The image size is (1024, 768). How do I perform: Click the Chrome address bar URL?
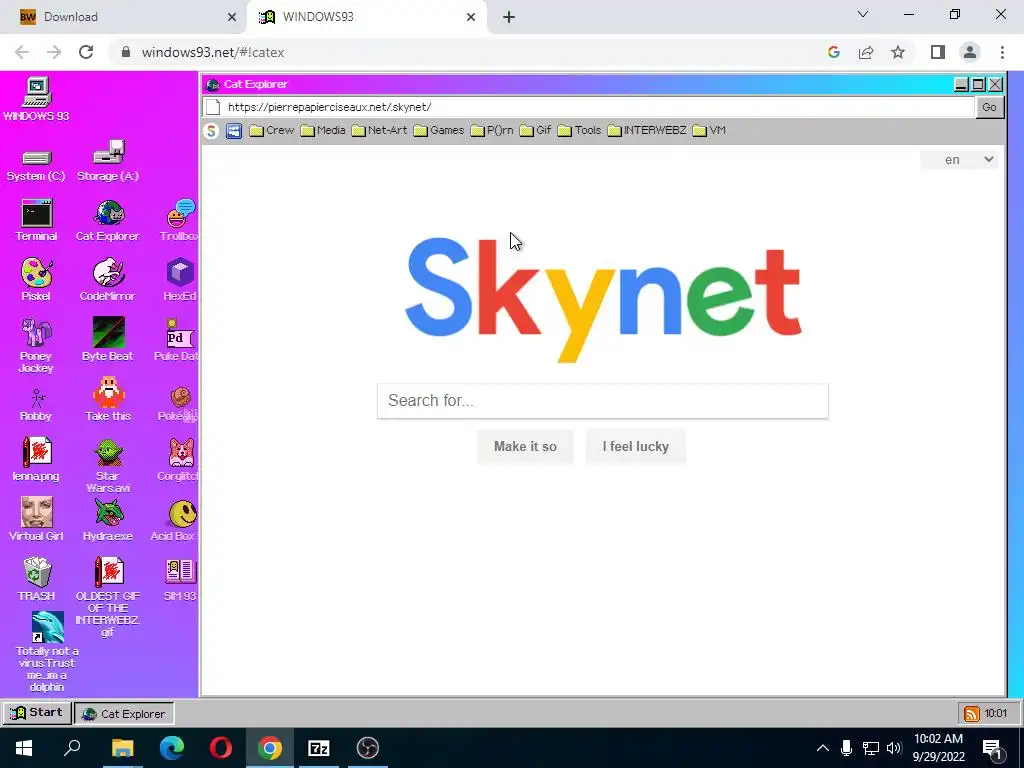point(213,52)
